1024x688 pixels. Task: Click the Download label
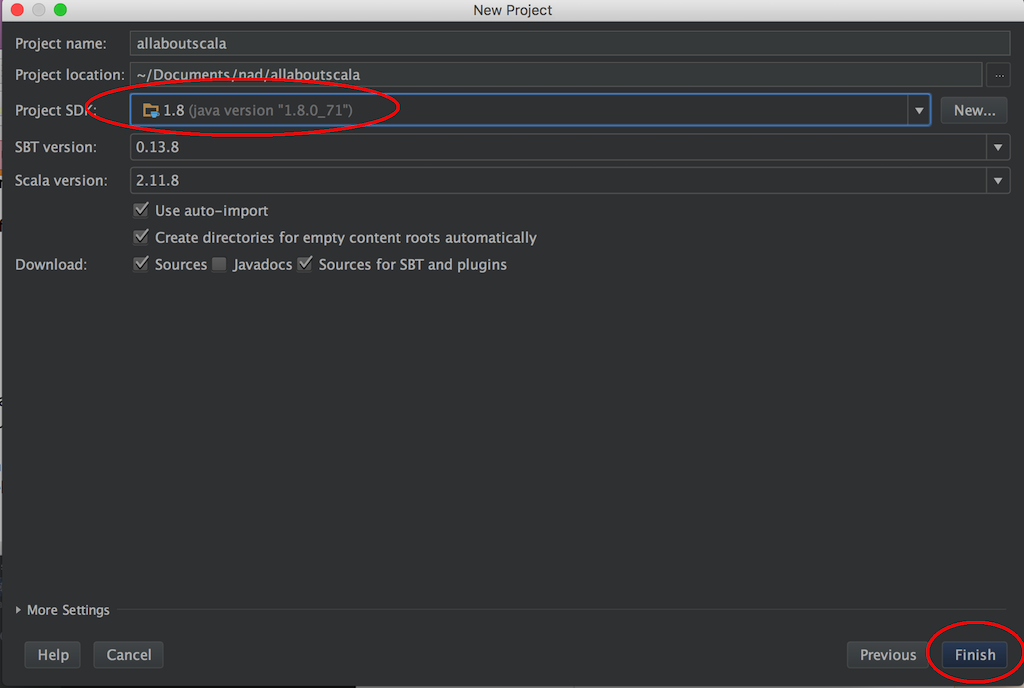[x=51, y=264]
